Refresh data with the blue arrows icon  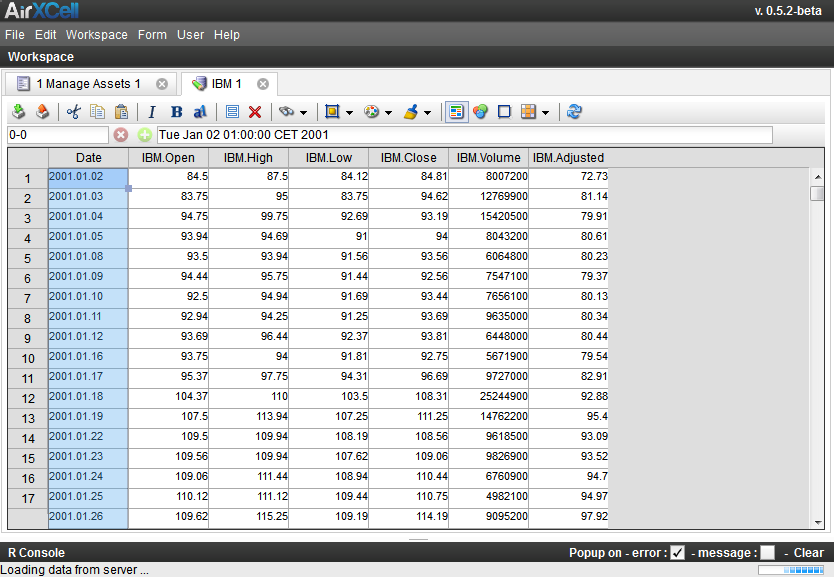[x=574, y=112]
